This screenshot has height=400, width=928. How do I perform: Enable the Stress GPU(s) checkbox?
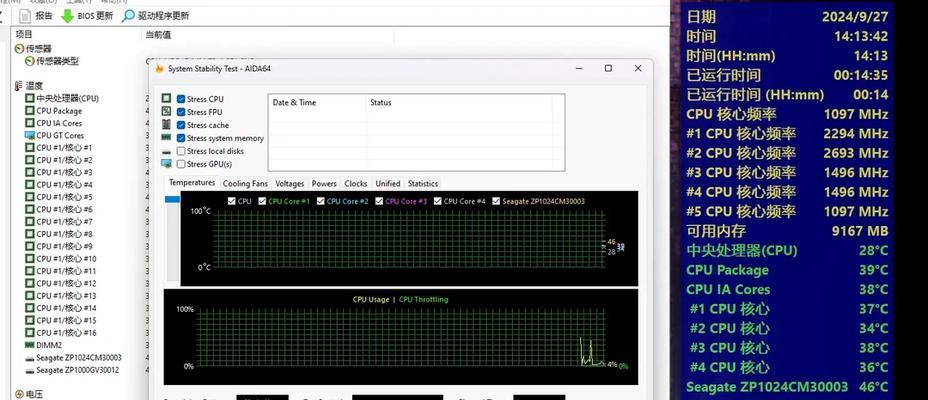click(x=181, y=164)
